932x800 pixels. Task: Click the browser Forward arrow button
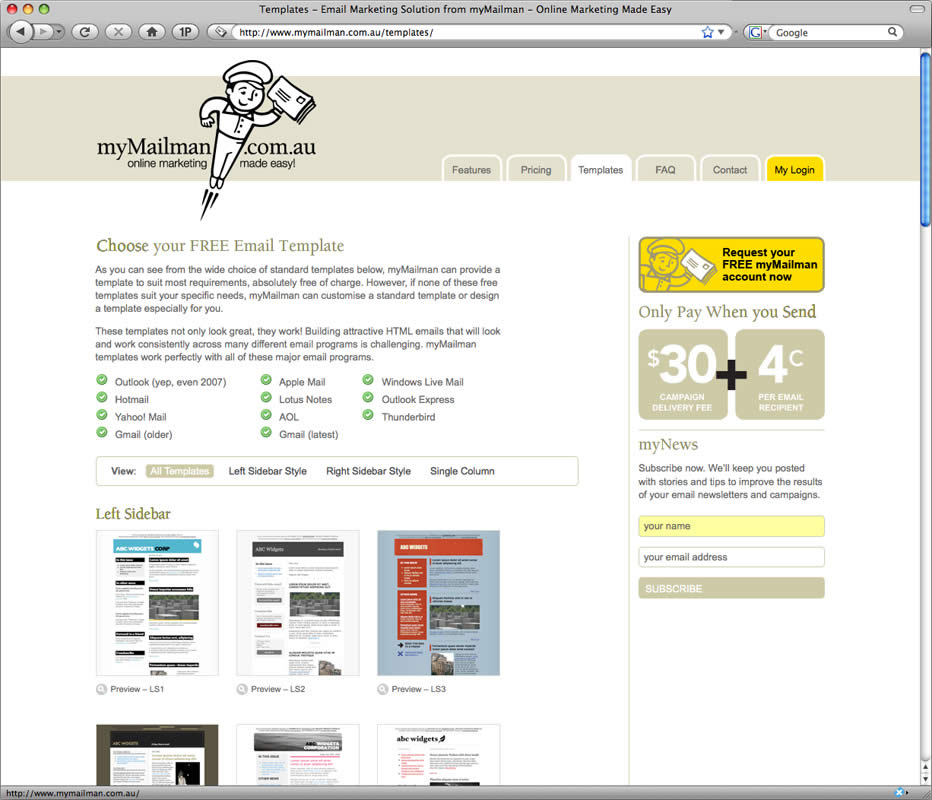pyautogui.click(x=43, y=32)
